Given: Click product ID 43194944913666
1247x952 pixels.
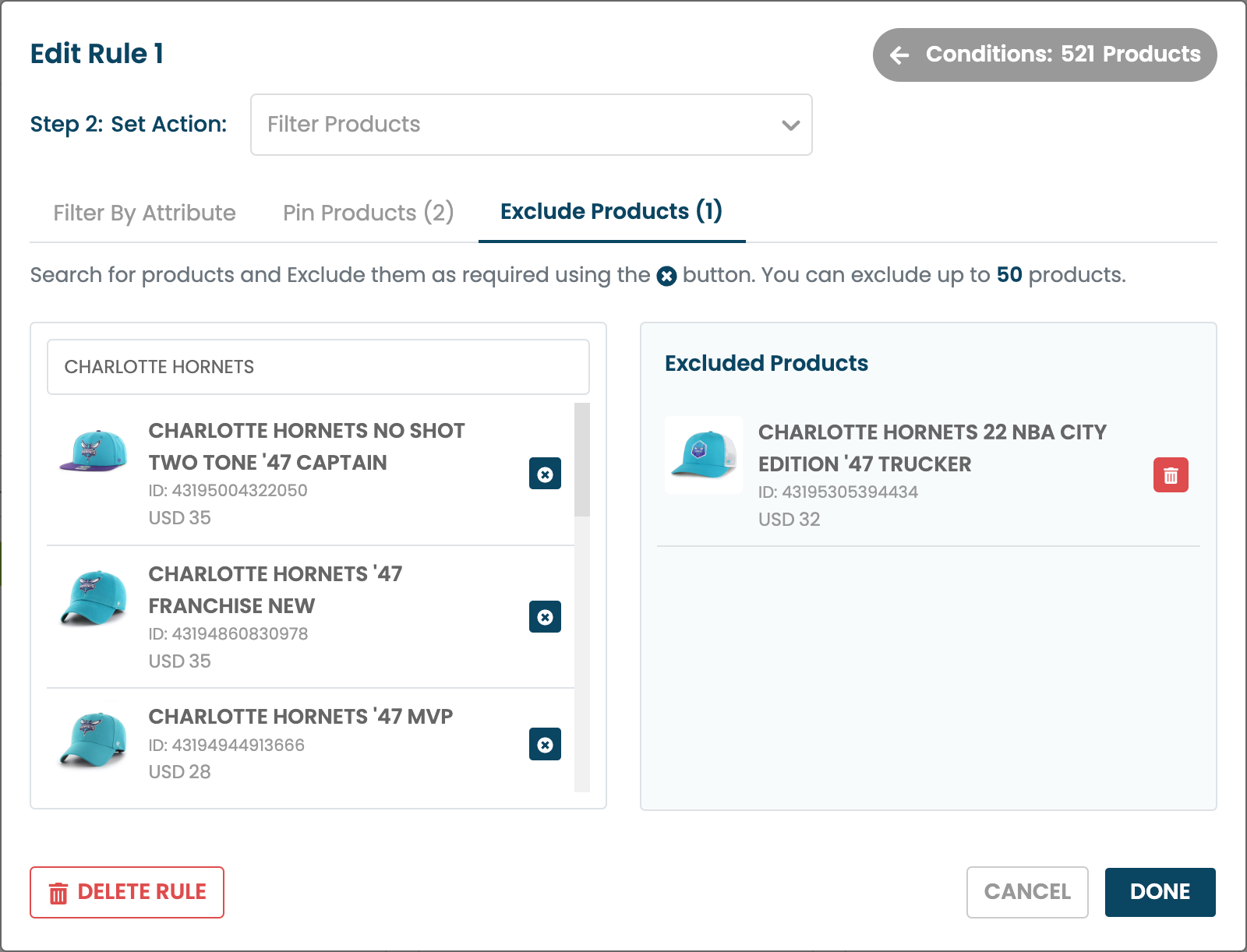Looking at the screenshot, I should [x=227, y=746].
